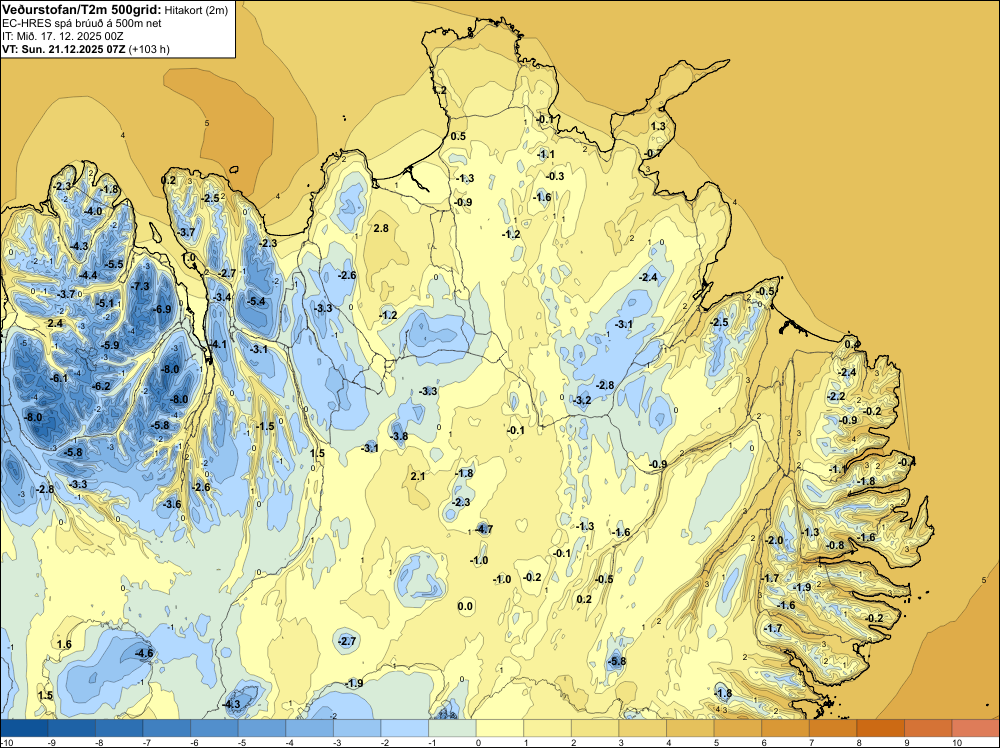Click the -0.3 temperature value
This screenshot has height=748, width=1000.
point(556,176)
